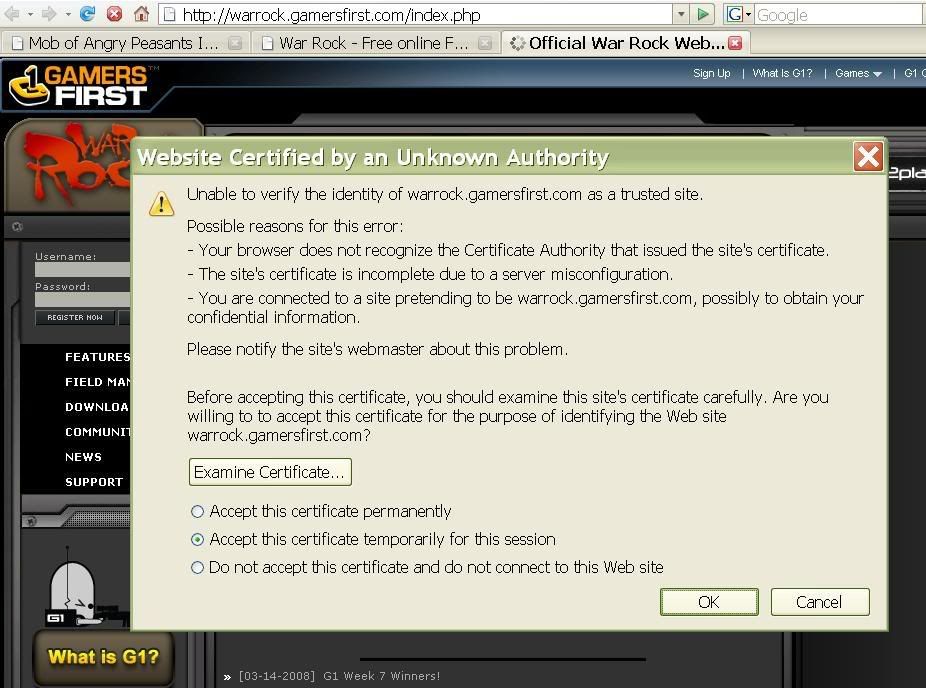Choose Do not accept this certificate
The height and width of the screenshot is (688, 926).
click(197, 567)
